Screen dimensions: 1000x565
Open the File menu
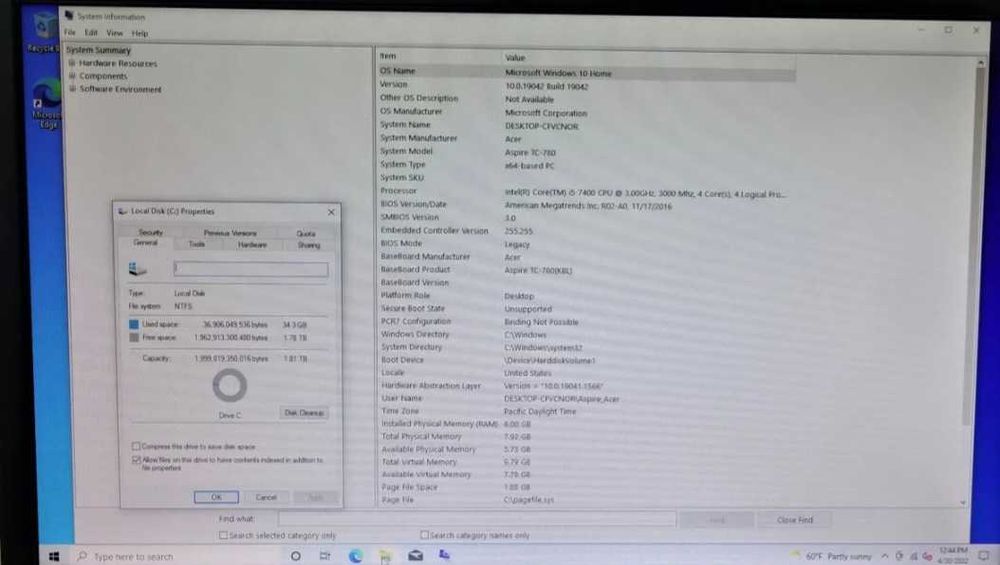click(x=70, y=33)
